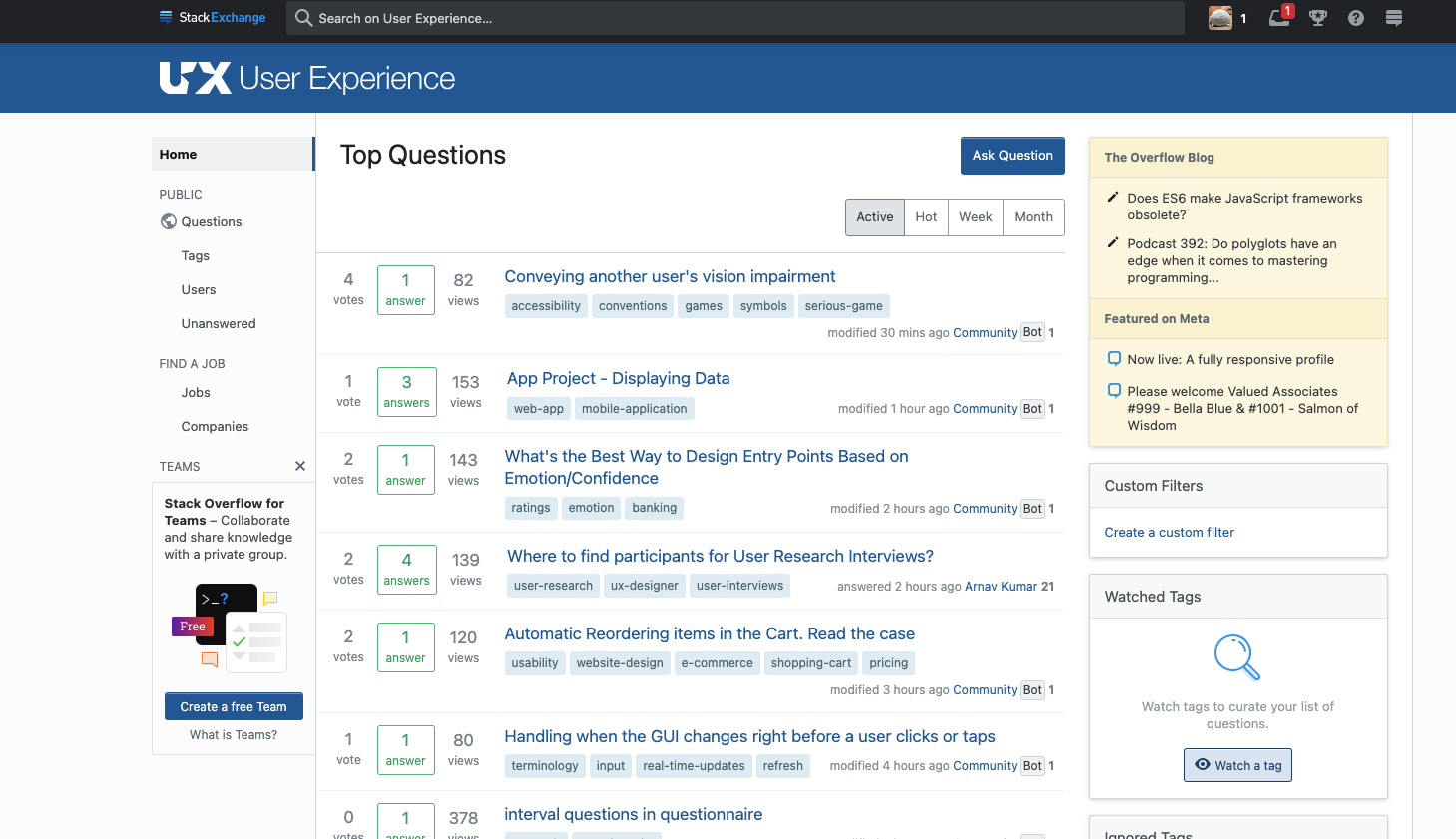Open the user profile avatar

[1219, 18]
